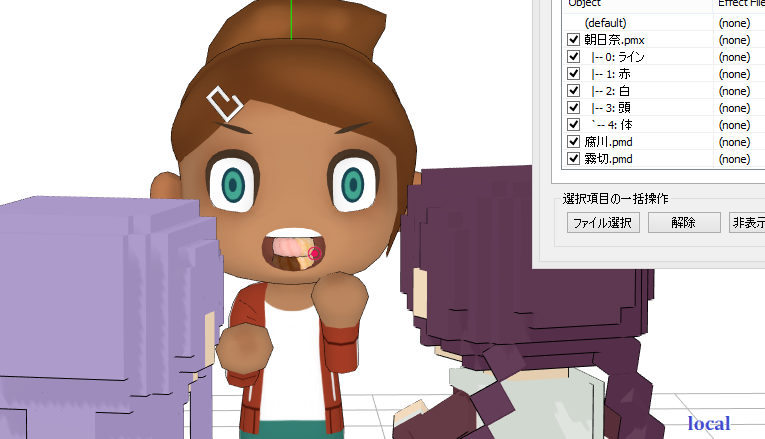Viewport: 765px width, 439px height.
Task: Click the Effect File column header
Action: 739,4
